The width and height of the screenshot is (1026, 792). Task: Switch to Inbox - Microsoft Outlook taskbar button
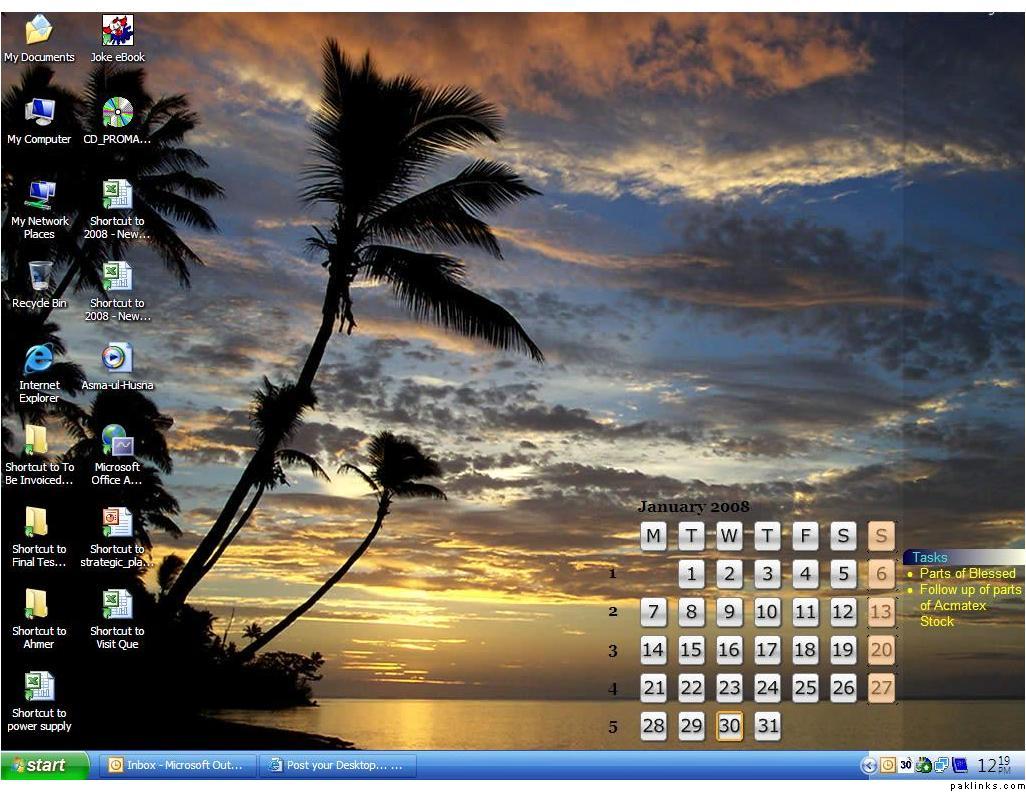coord(177,765)
